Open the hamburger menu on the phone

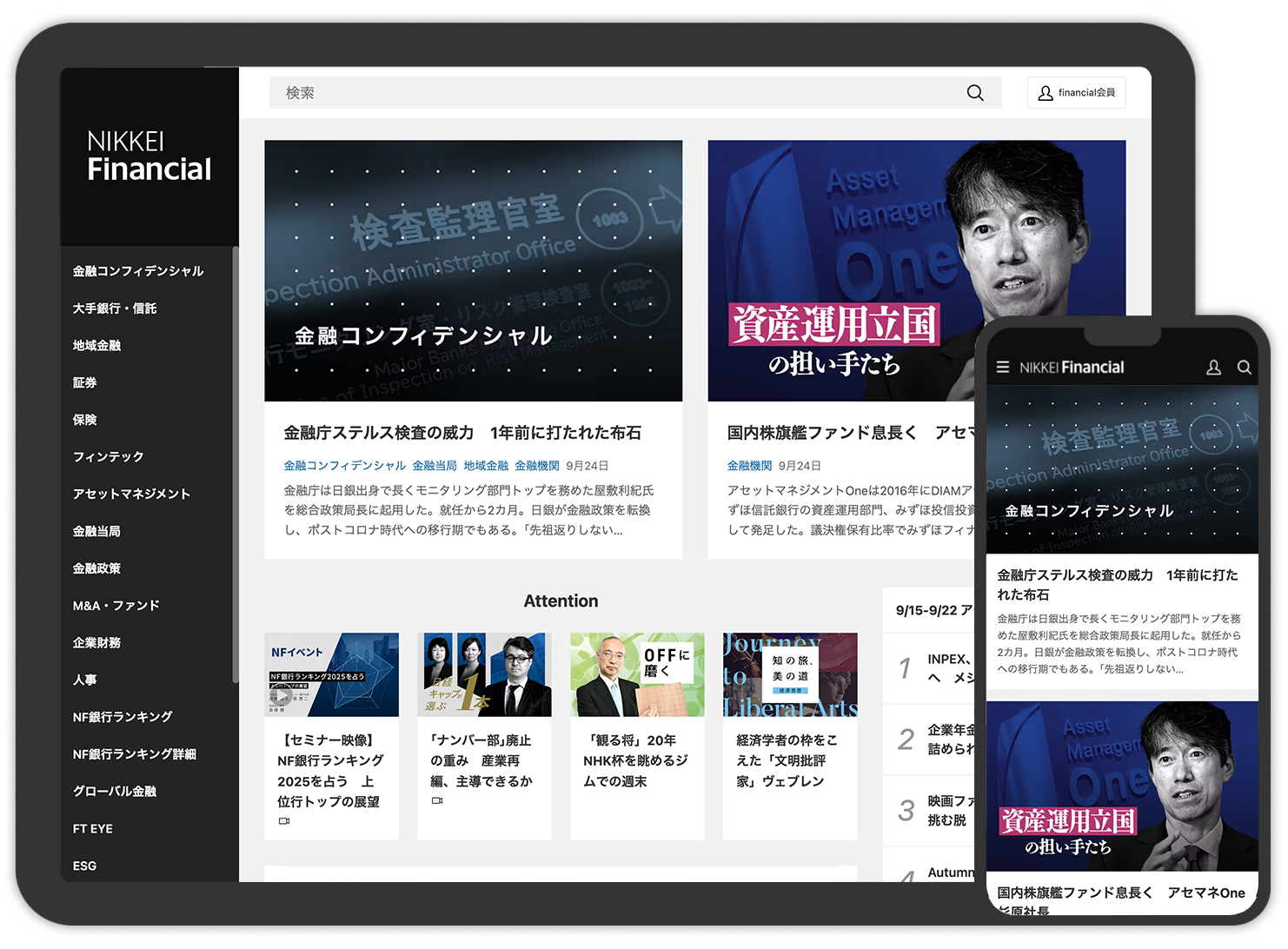1002,368
